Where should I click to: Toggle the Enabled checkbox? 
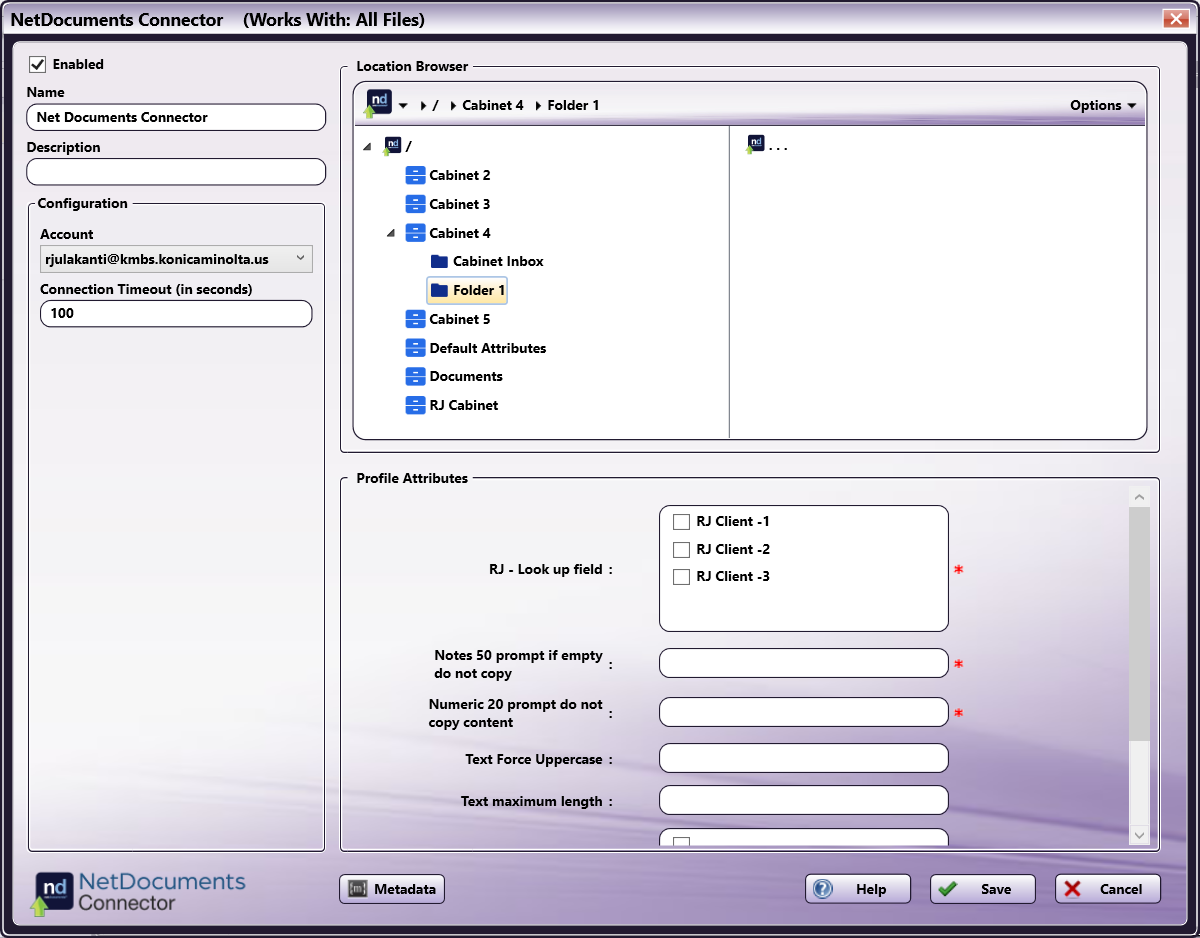click(38, 64)
